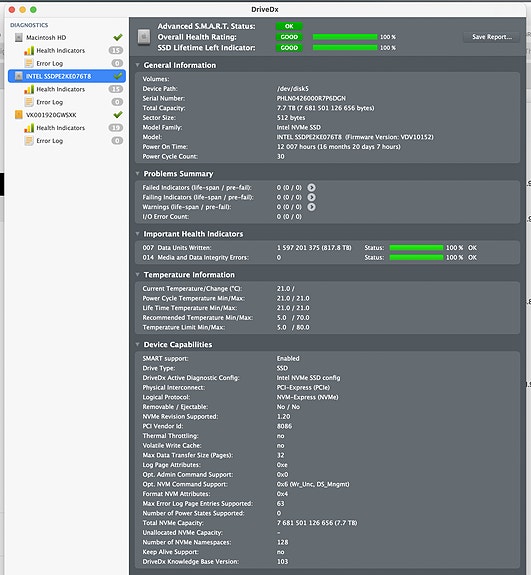Select the VK001920GWSXK orange drive icon
Viewport: 531px width, 575px height.
coord(19,115)
